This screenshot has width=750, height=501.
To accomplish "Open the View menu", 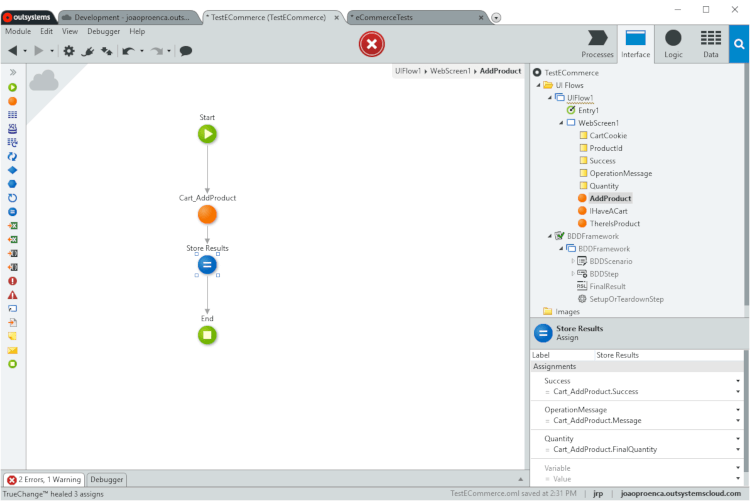I will point(70,31).
